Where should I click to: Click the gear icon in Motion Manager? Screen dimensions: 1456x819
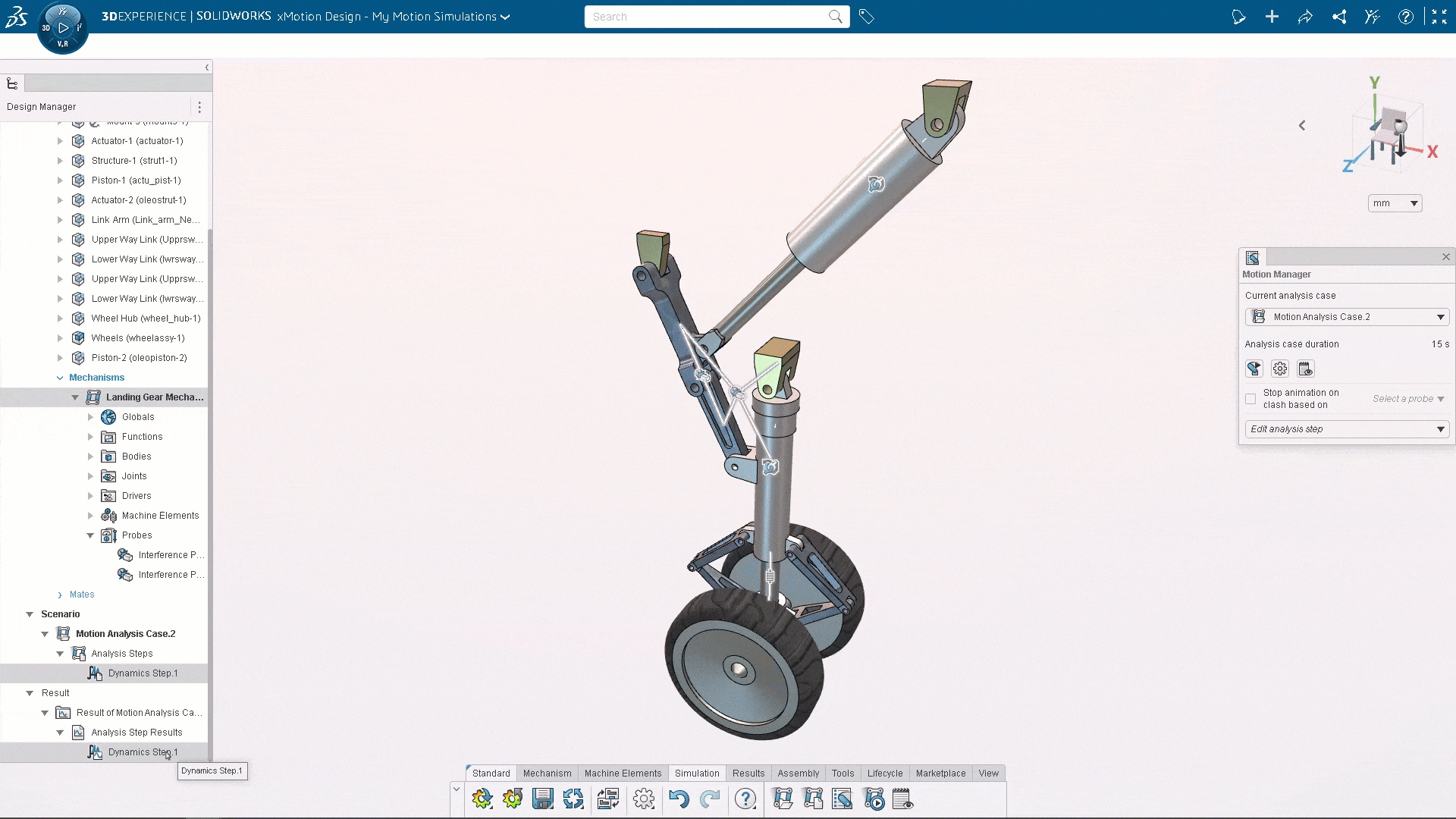point(1280,369)
